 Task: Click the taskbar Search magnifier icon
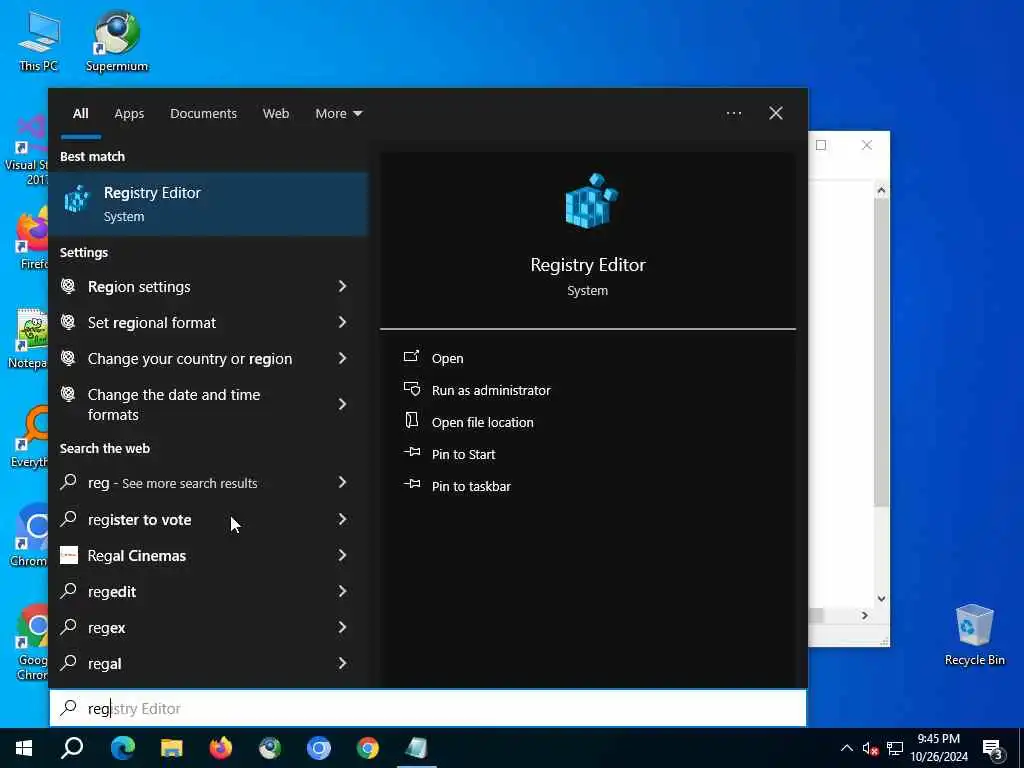click(72, 748)
